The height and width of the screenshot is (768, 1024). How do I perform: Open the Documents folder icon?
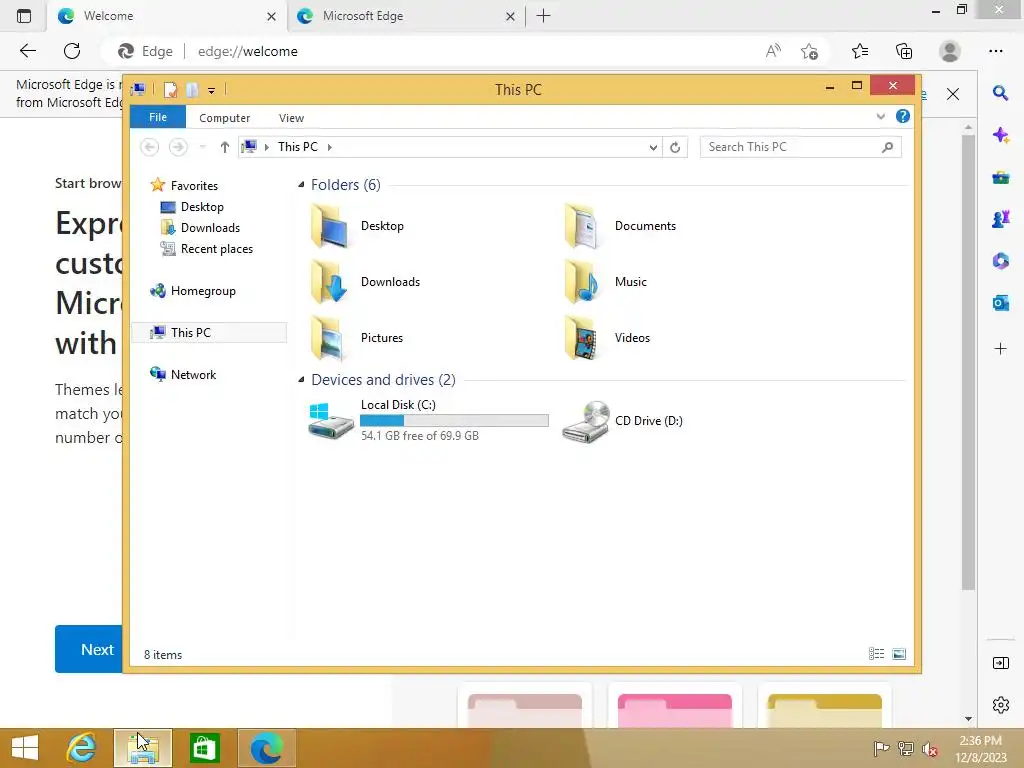click(581, 226)
